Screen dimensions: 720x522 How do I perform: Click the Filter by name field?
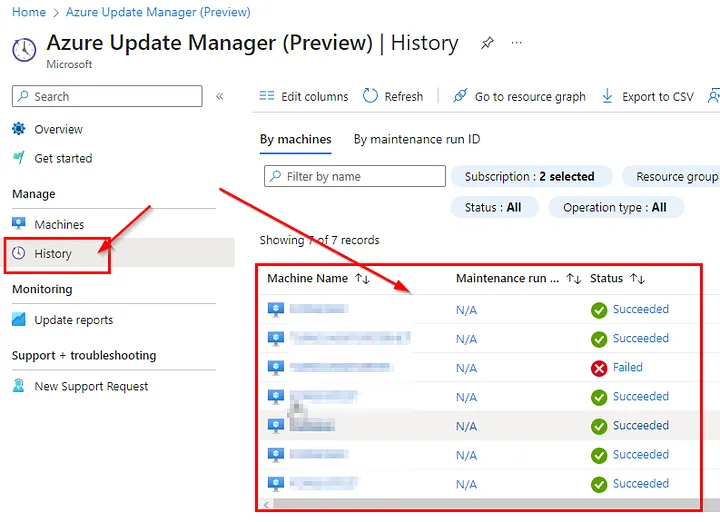355,176
